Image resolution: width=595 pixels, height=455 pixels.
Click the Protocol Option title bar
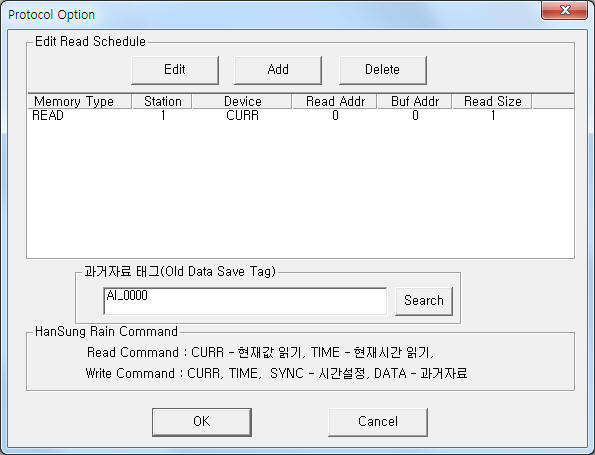pyautogui.click(x=266, y=14)
